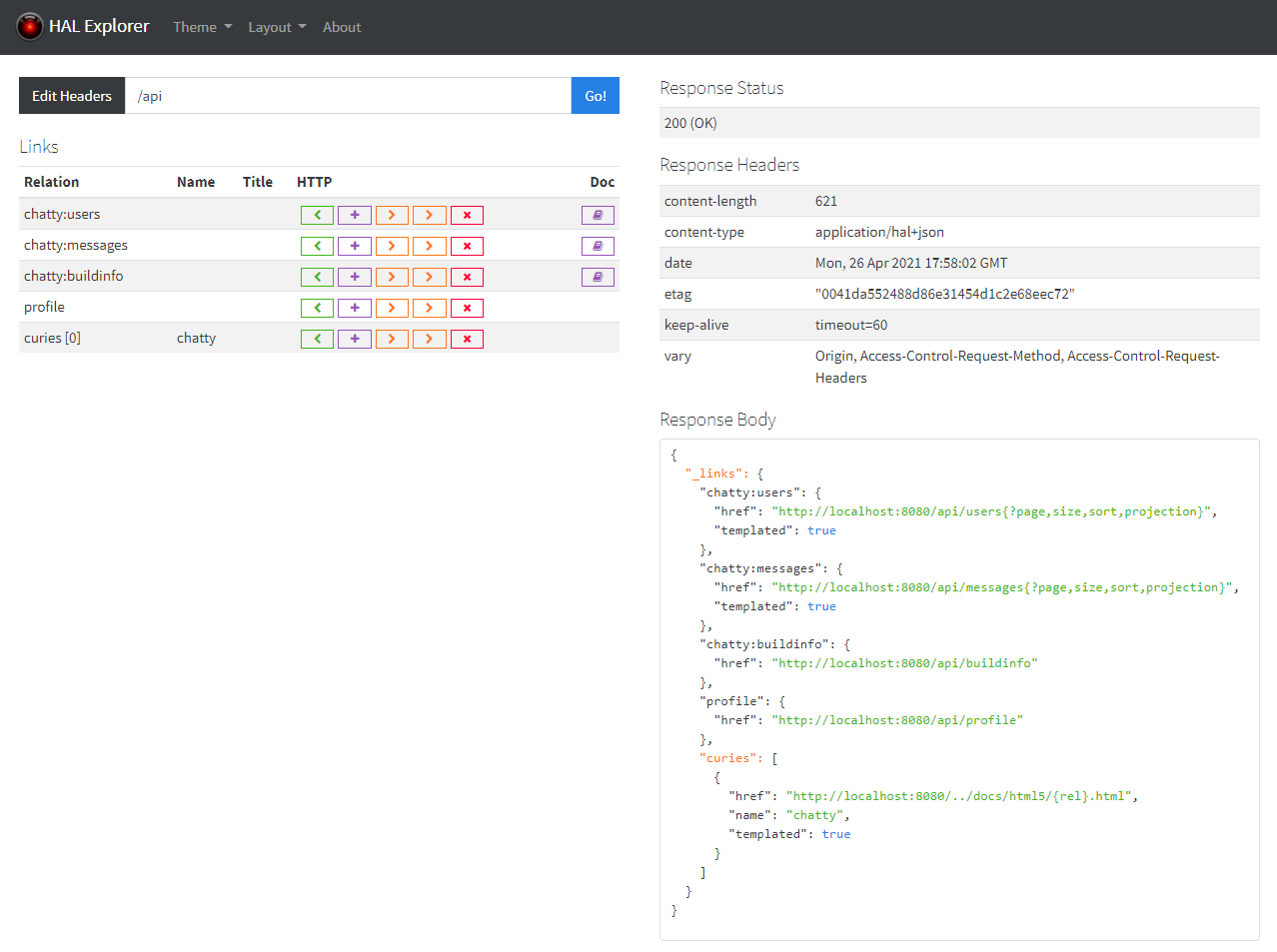This screenshot has height=952, width=1277.
Task: Click the red HAL eye logo icon
Action: tap(30, 27)
